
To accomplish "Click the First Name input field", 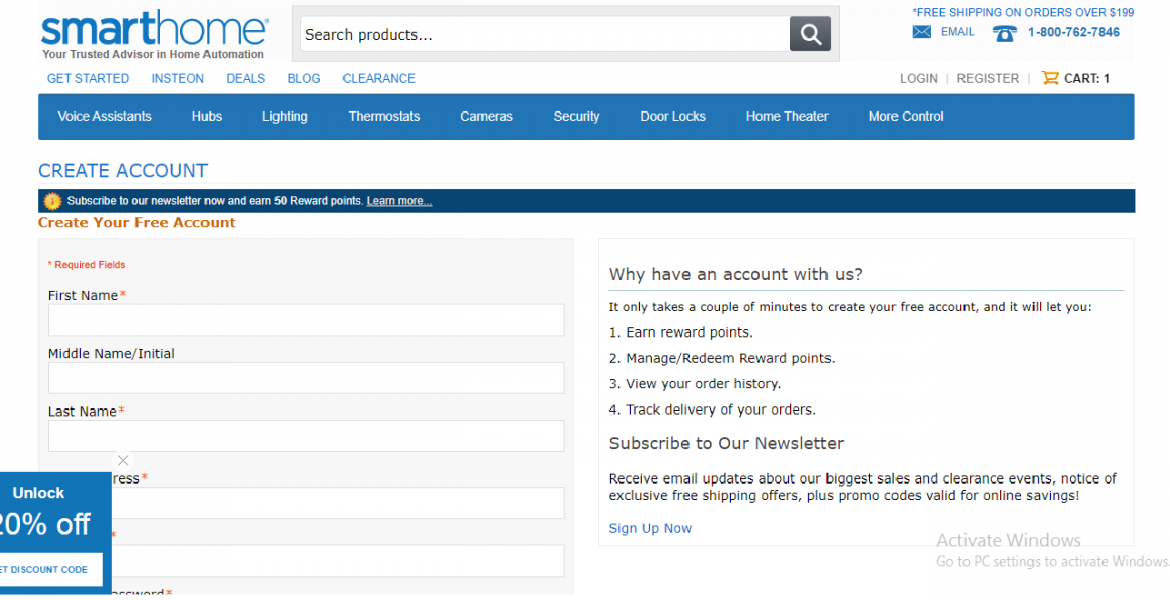I will point(306,320).
